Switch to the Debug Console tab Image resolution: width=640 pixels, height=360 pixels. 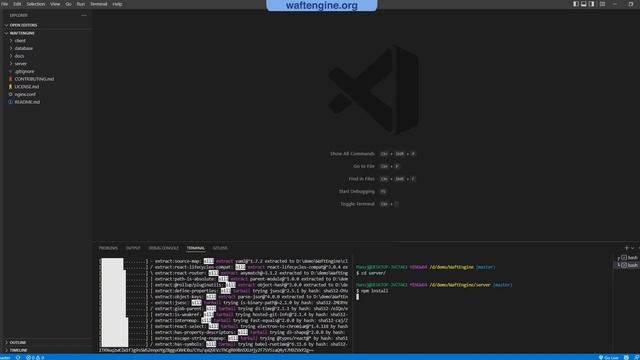pyautogui.click(x=163, y=248)
